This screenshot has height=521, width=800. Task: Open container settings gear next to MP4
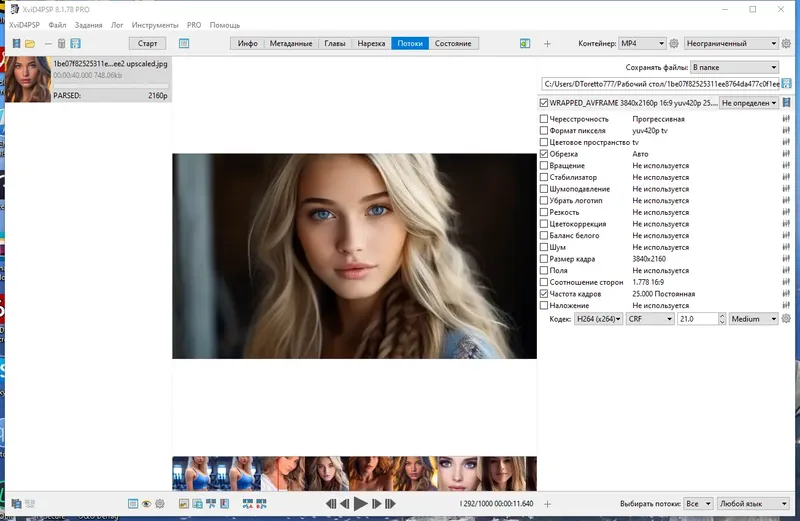point(674,44)
